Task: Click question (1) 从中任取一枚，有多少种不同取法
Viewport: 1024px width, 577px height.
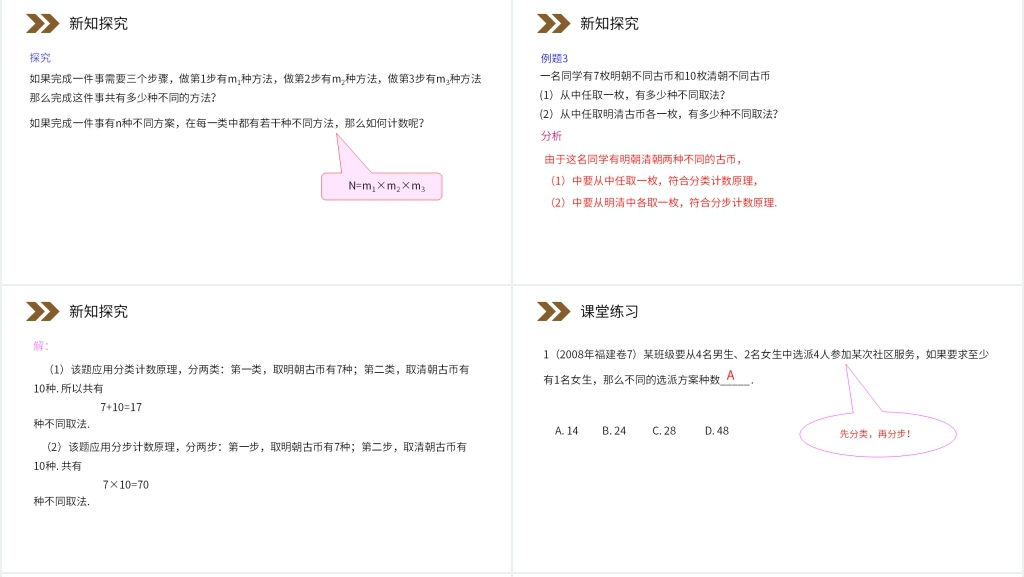Action: (632, 95)
